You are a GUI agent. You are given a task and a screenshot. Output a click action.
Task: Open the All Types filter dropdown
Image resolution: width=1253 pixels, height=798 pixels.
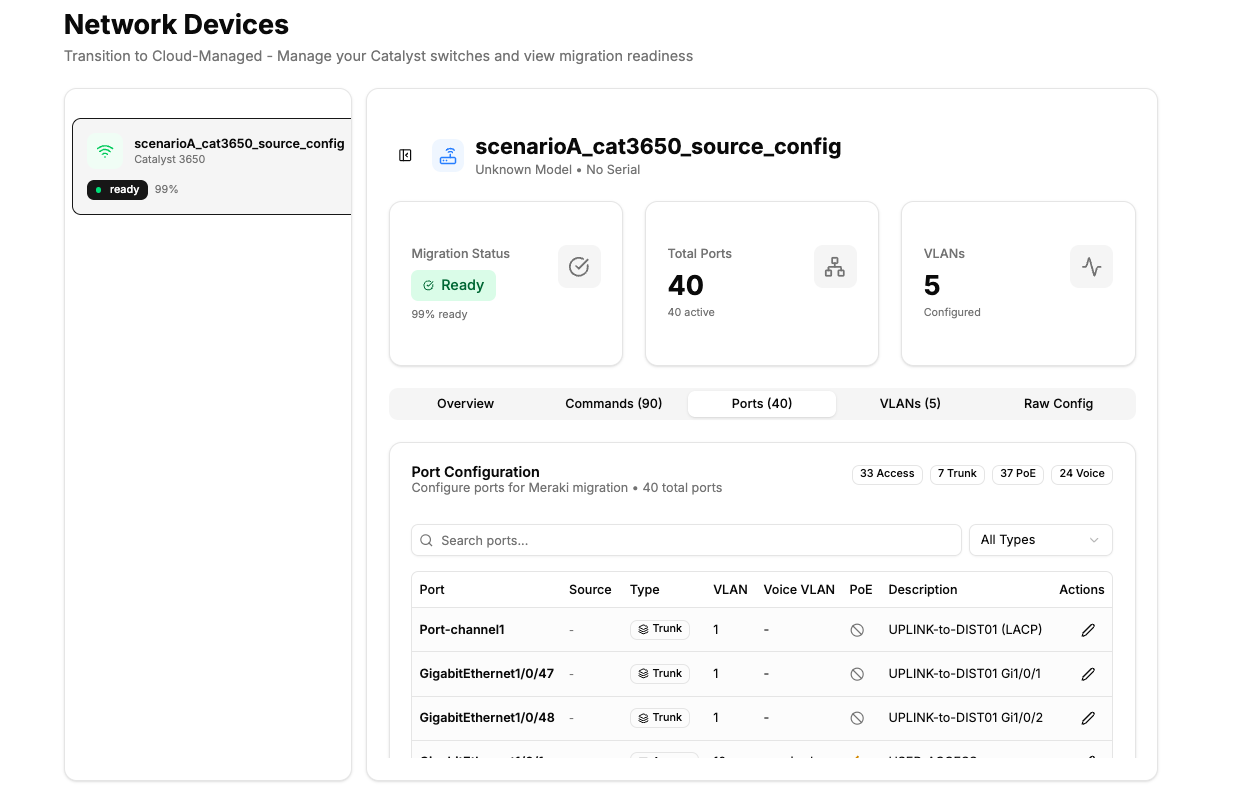pyautogui.click(x=1040, y=540)
